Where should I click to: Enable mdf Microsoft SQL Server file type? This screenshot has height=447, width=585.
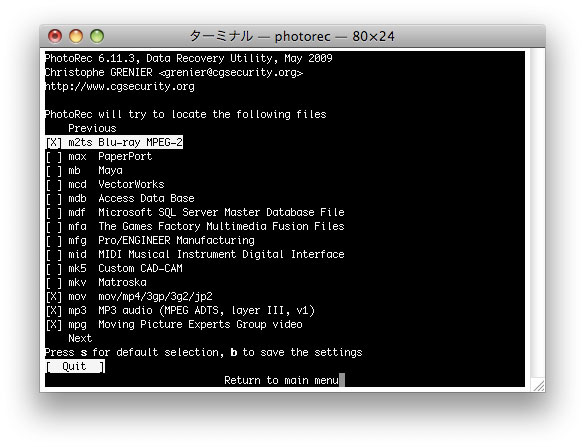click(x=195, y=212)
